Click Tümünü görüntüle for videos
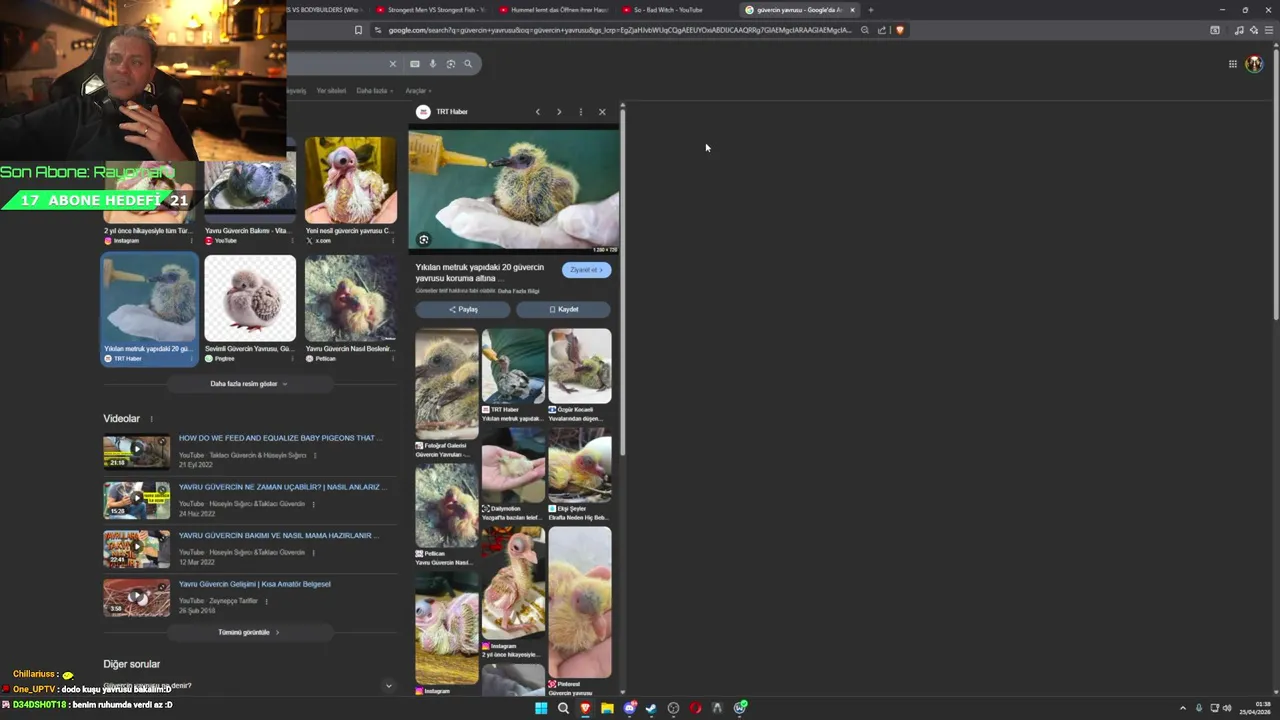1280x720 pixels. 249,633
